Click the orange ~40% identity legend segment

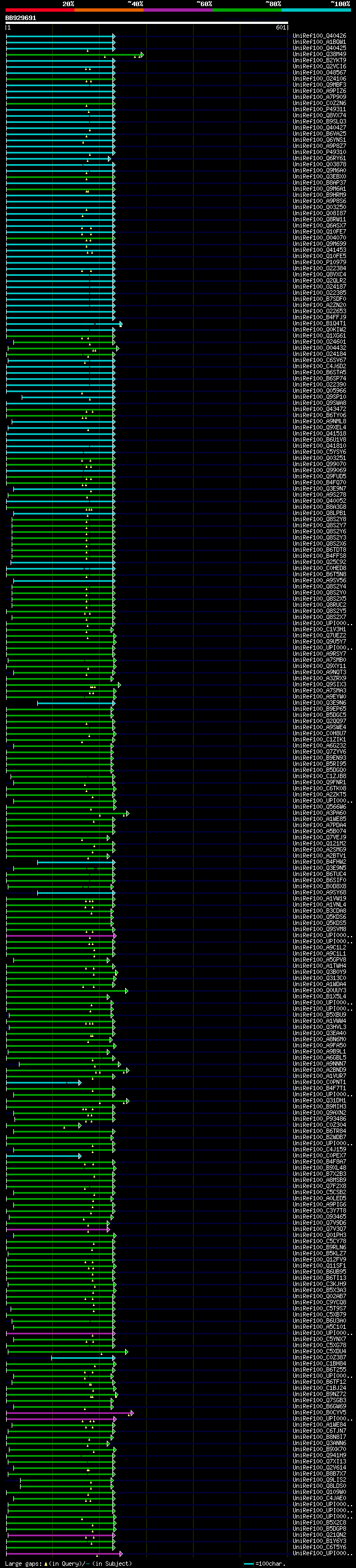(x=109, y=10)
